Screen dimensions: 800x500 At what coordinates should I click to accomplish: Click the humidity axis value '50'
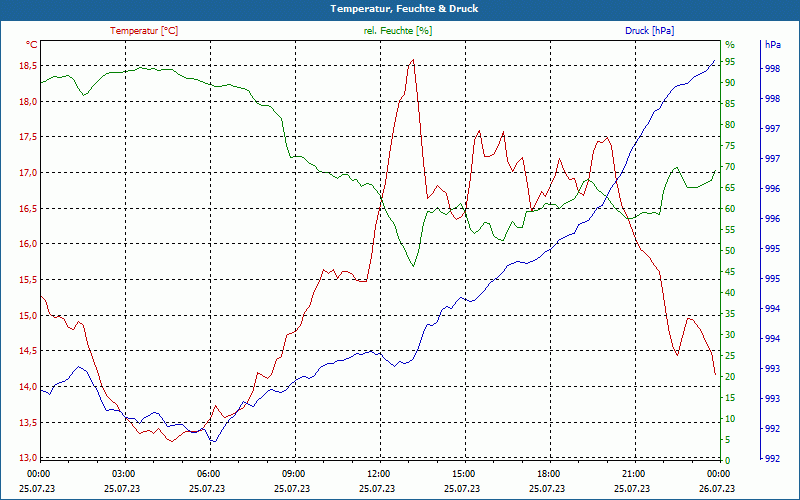tap(730, 251)
